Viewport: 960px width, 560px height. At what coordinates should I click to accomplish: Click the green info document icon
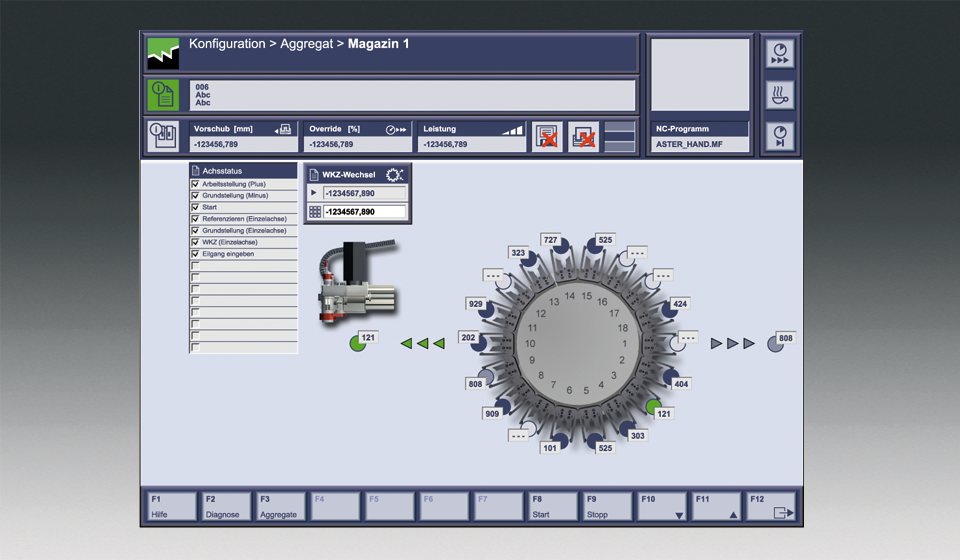[163, 95]
